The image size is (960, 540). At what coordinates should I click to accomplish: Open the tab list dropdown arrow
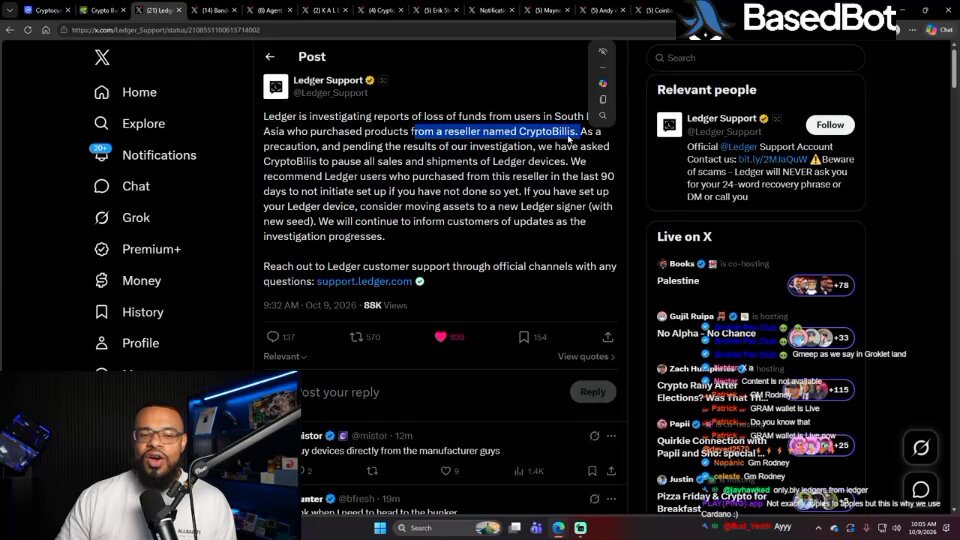(10, 10)
